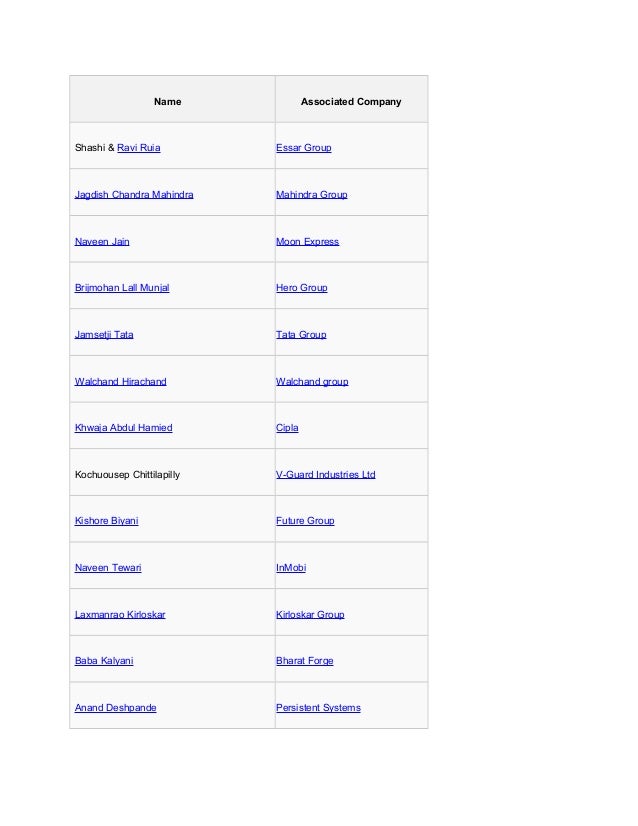Click the Laxmanrao Kirloskar link

coord(120,614)
